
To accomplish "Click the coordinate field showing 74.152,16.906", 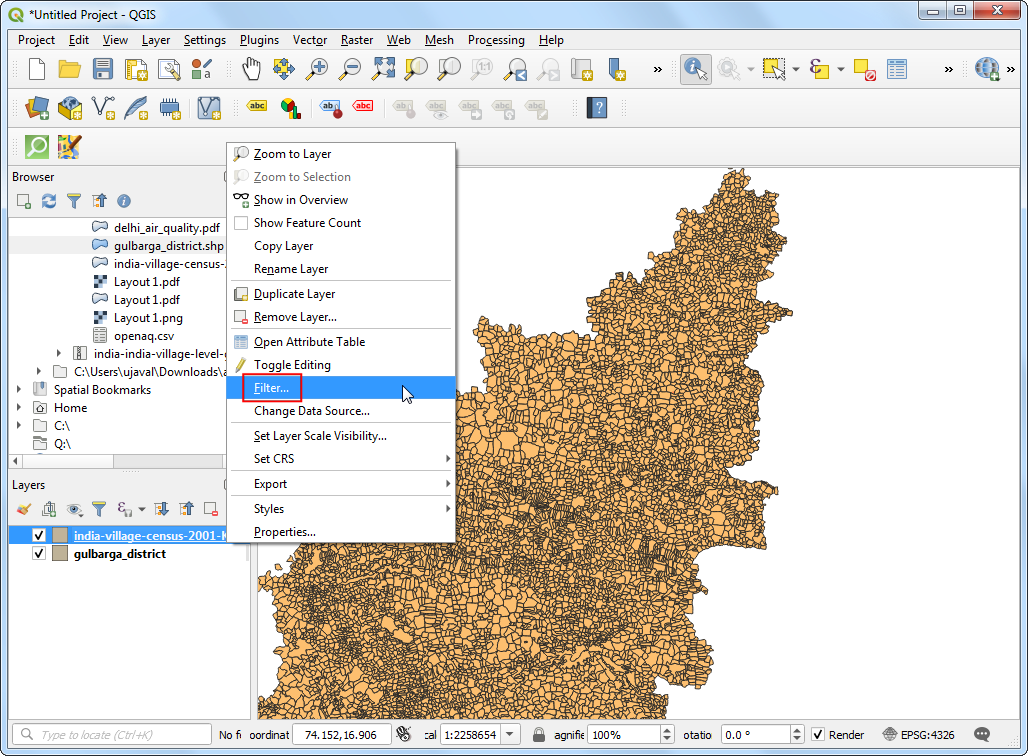I will click(x=342, y=734).
